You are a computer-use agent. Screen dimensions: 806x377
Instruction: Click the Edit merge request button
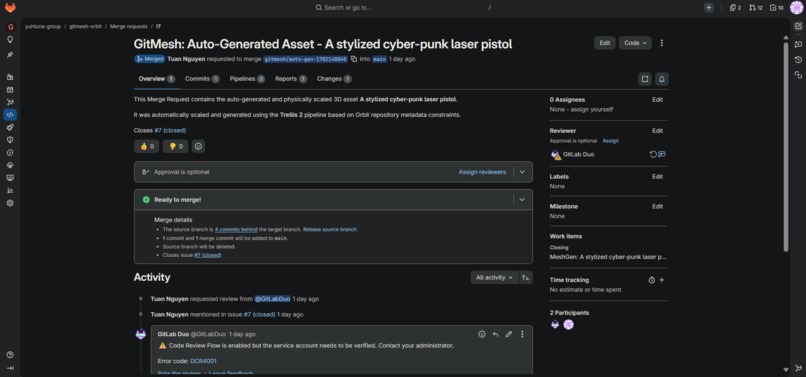coord(604,43)
